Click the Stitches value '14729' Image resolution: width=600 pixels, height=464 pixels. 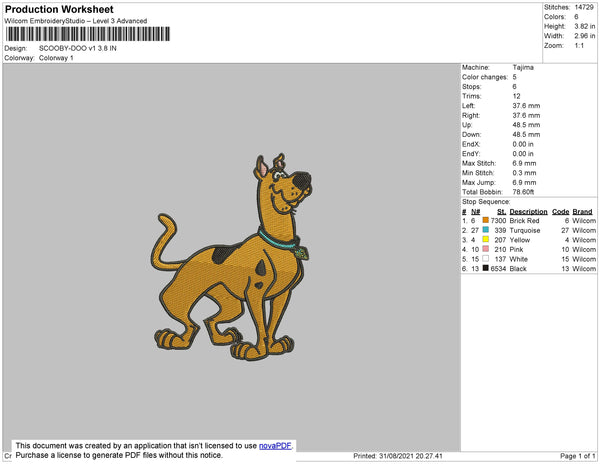click(584, 7)
